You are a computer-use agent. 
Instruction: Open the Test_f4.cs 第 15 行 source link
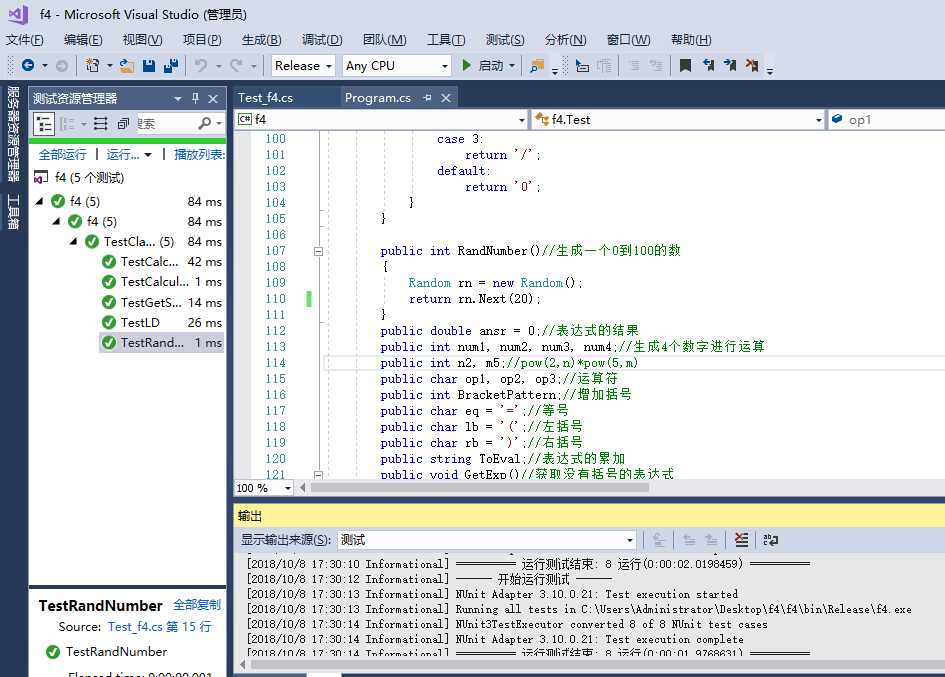[x=160, y=627]
